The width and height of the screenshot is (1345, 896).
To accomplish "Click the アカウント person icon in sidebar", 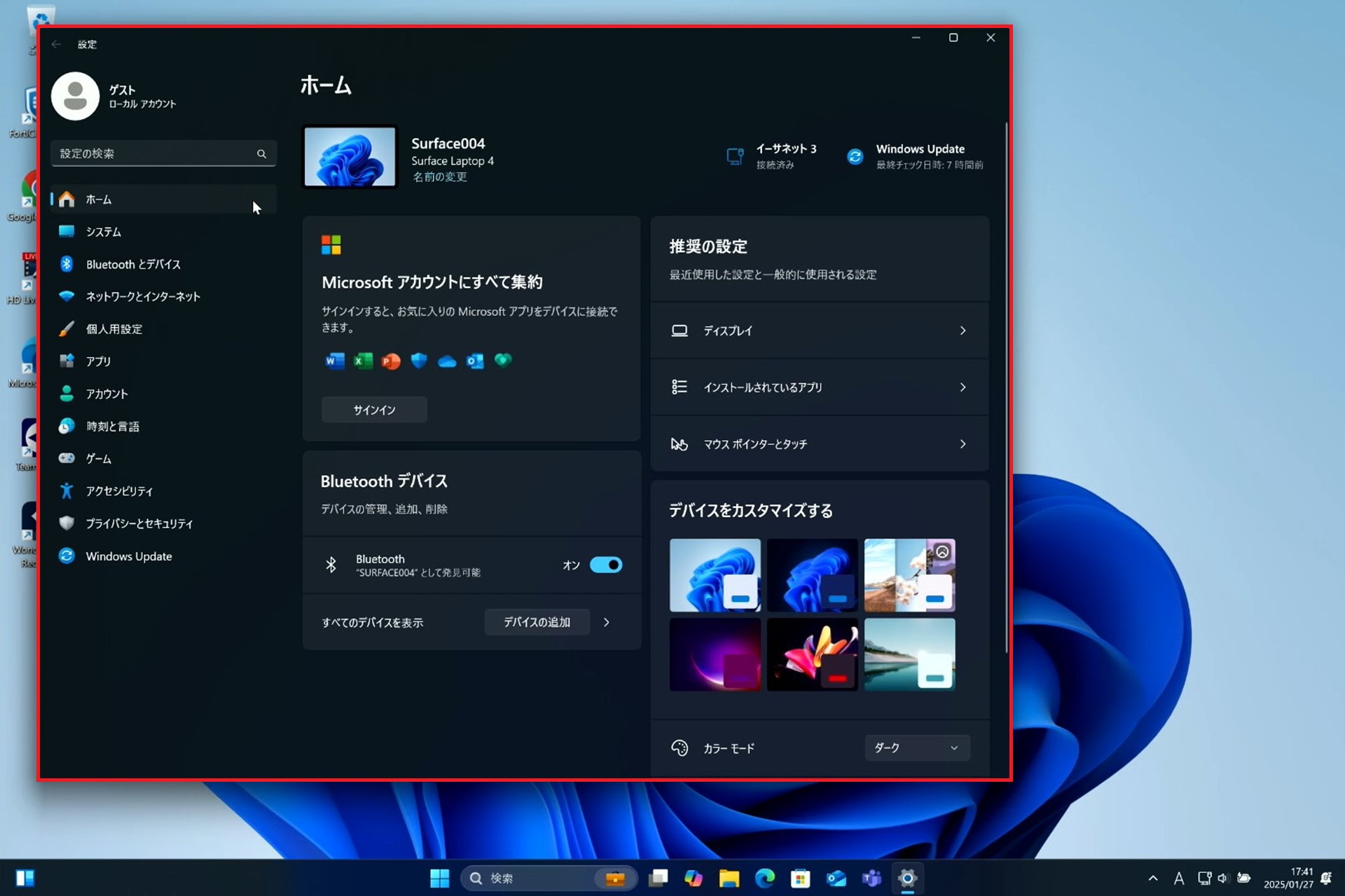I will click(67, 394).
